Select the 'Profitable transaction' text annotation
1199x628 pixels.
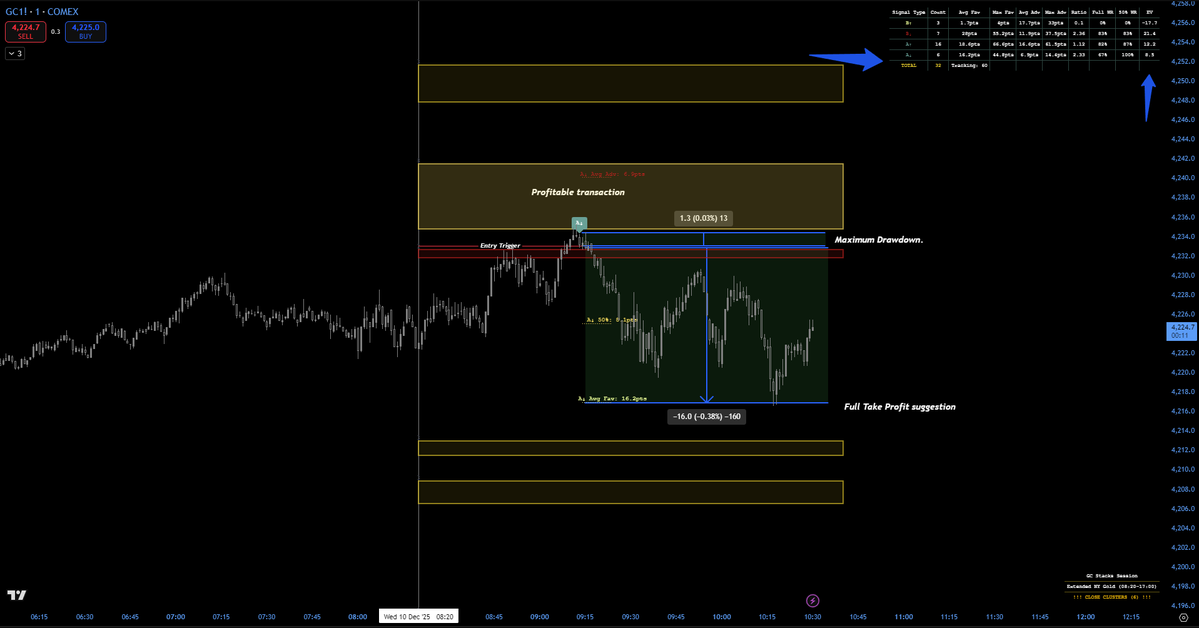[578, 192]
